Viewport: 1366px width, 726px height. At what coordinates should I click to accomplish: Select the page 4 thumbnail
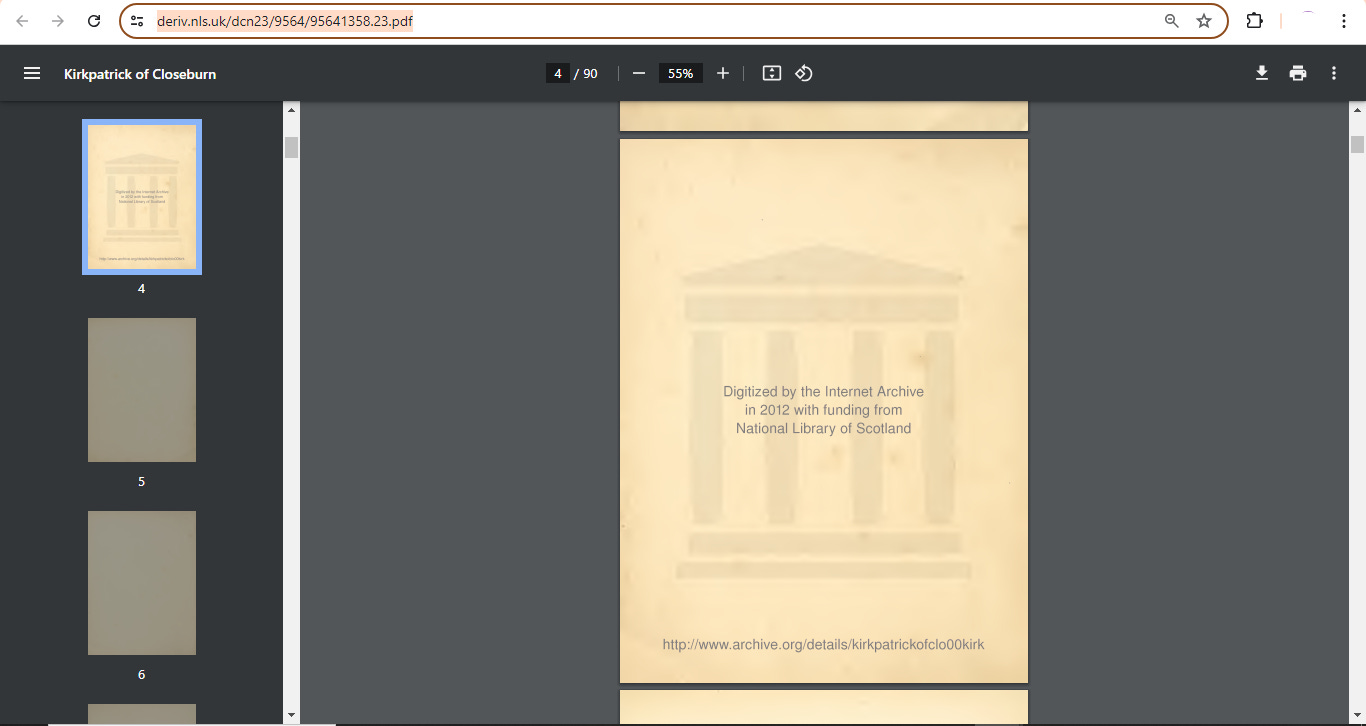click(142, 197)
